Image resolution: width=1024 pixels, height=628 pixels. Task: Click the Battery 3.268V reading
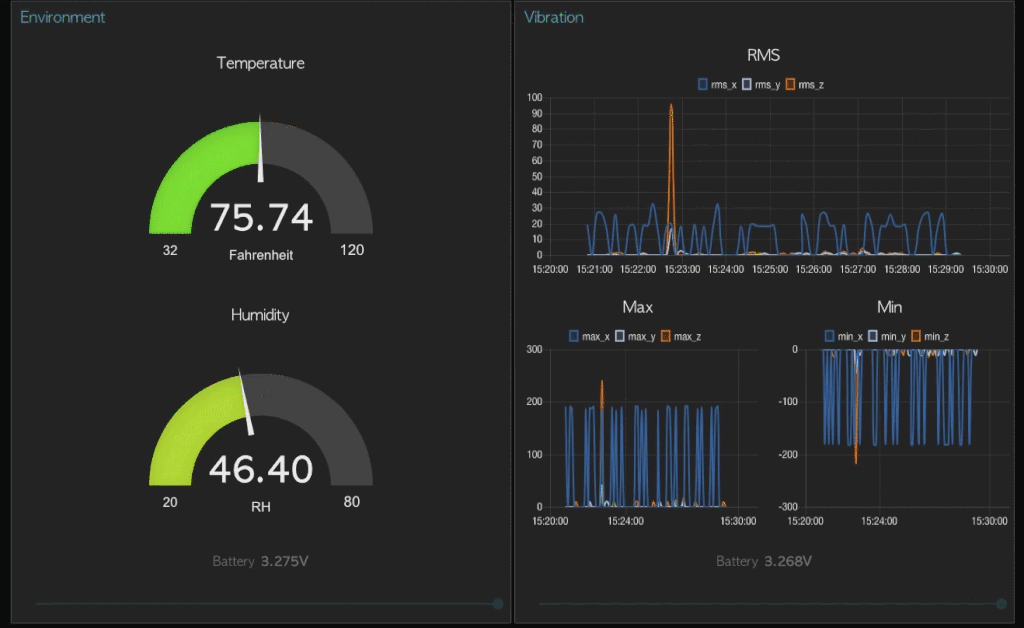coord(764,561)
